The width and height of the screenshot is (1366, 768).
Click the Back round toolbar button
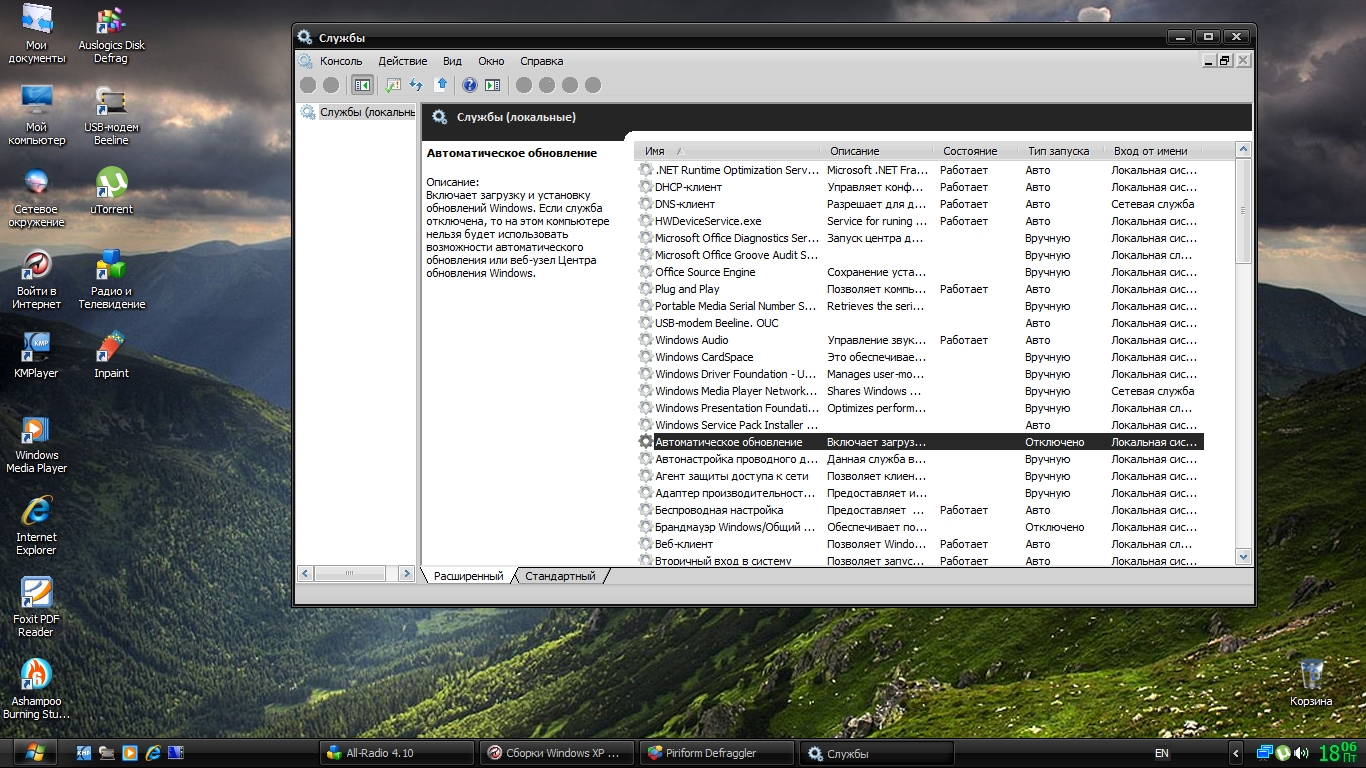click(x=308, y=85)
